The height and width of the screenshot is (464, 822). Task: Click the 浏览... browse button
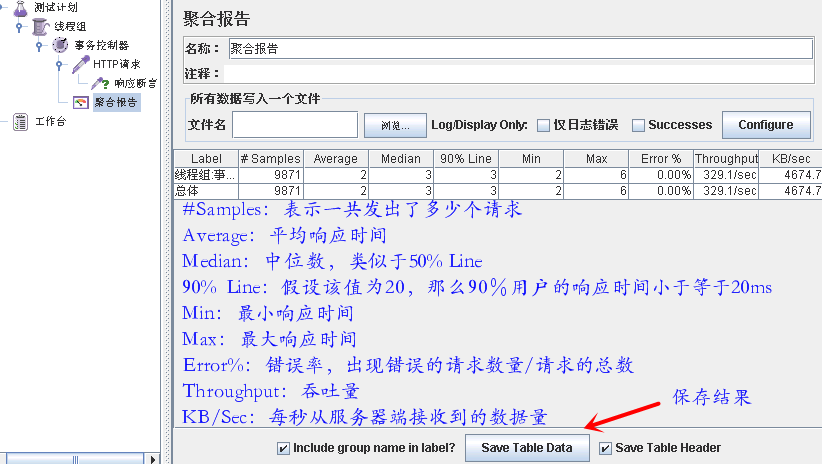point(395,125)
